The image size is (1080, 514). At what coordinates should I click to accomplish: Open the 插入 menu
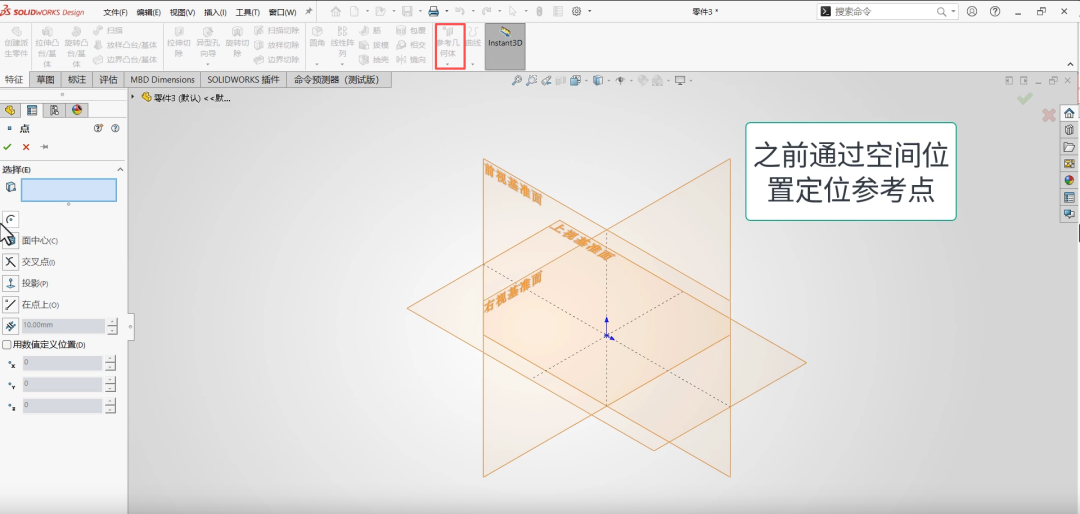[215, 12]
